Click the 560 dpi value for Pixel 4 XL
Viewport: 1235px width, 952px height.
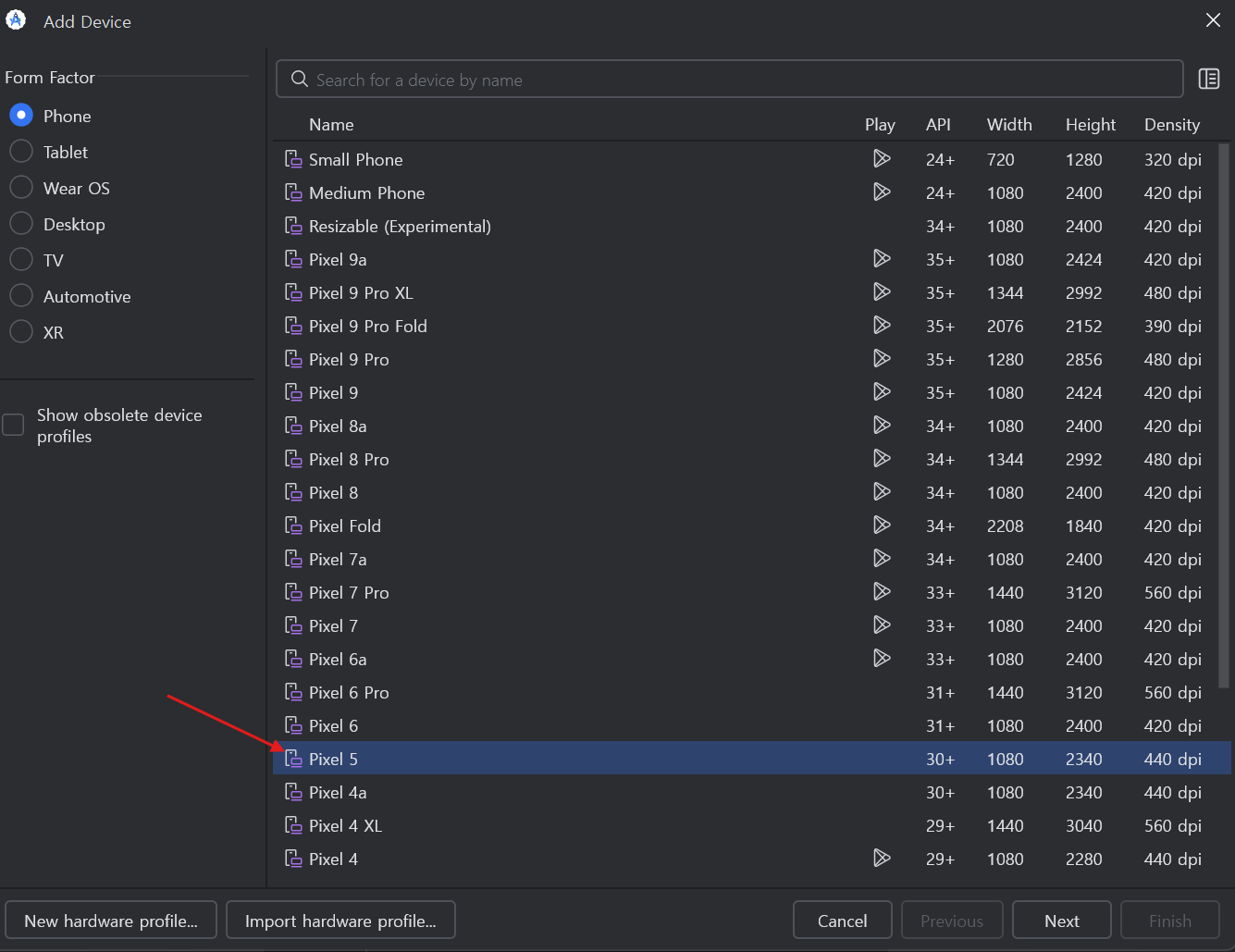[1173, 825]
